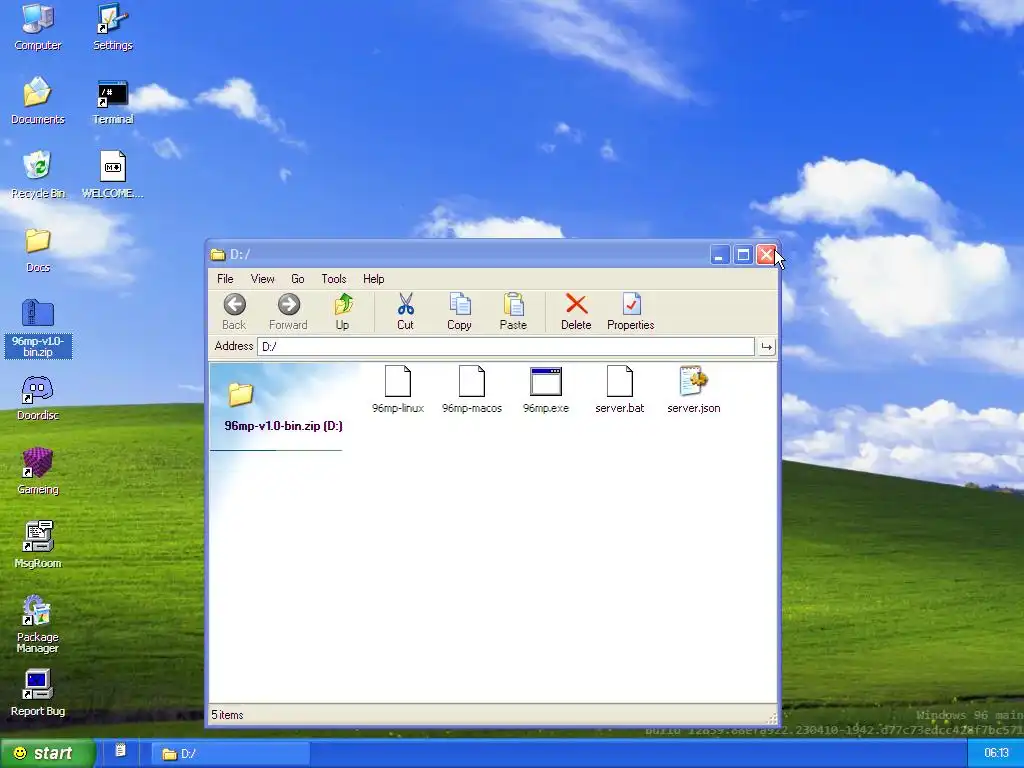Click the address Go arrow button

click(767, 347)
